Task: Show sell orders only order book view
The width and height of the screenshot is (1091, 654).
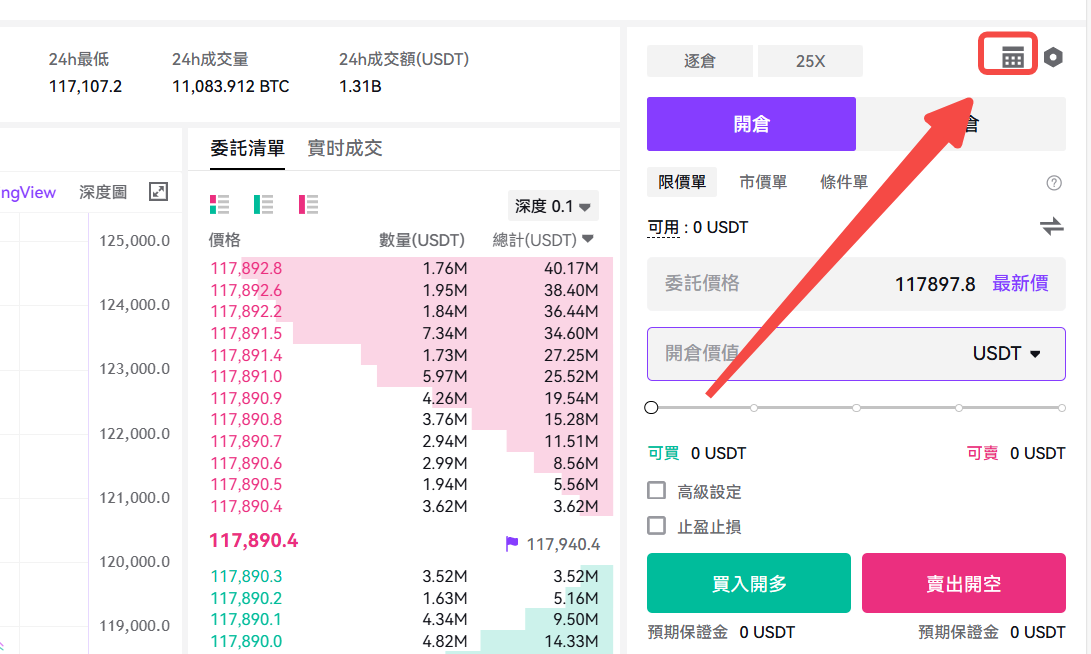Action: [308, 204]
